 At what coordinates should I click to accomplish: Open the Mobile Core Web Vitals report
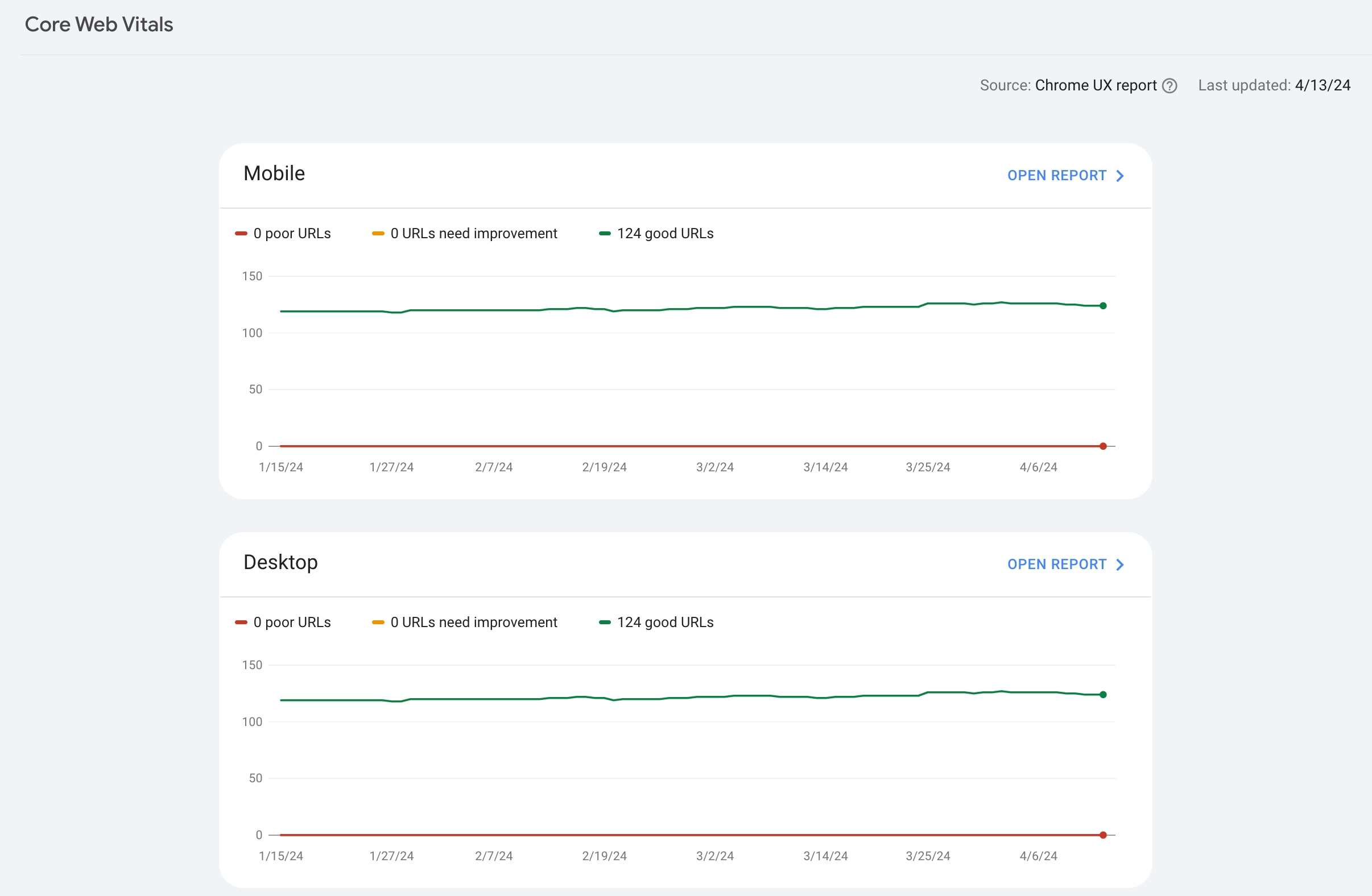(1065, 176)
